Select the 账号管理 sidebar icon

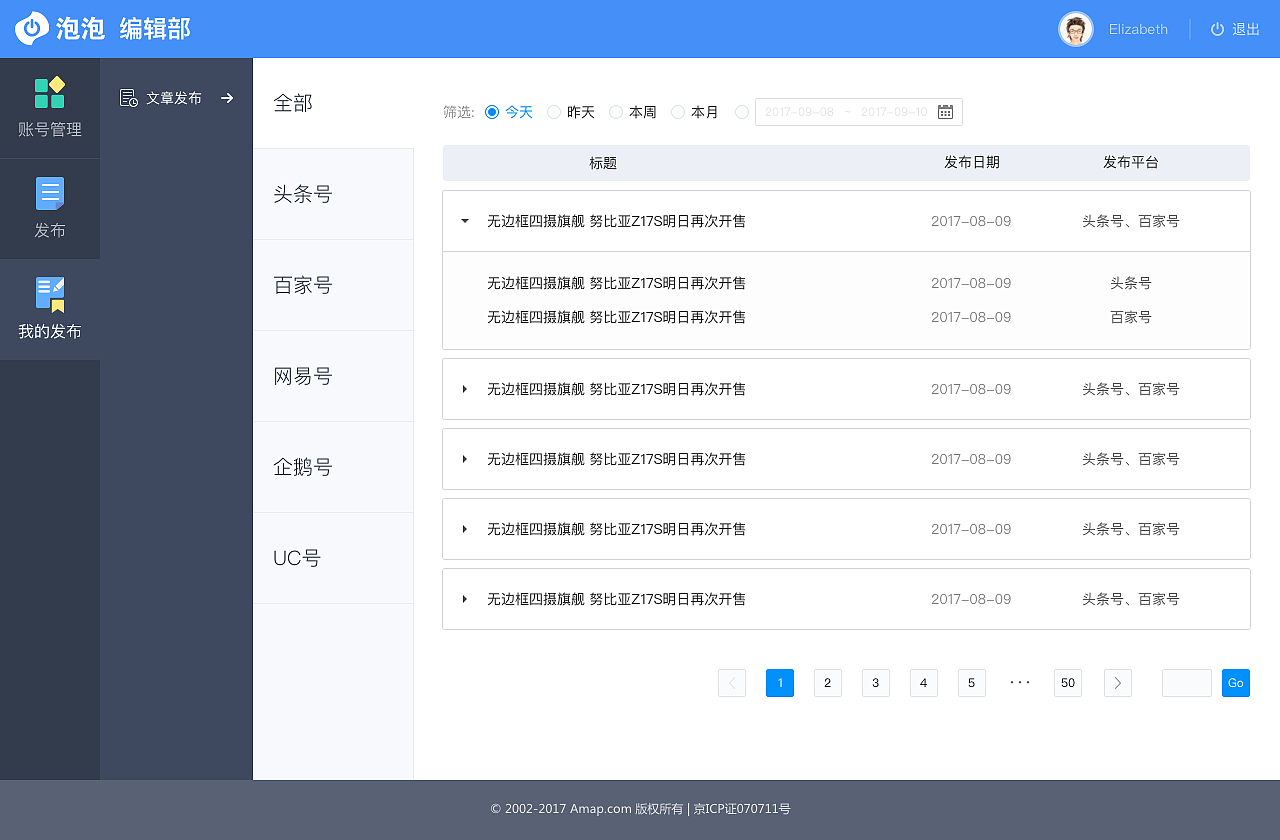point(50,92)
